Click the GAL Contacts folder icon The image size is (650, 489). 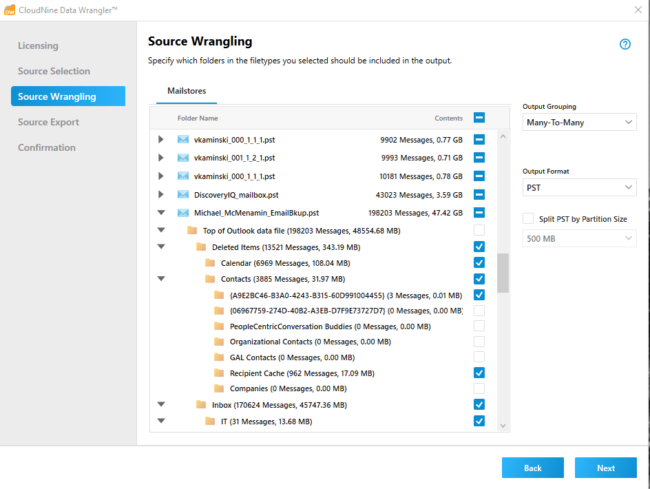click(x=220, y=357)
